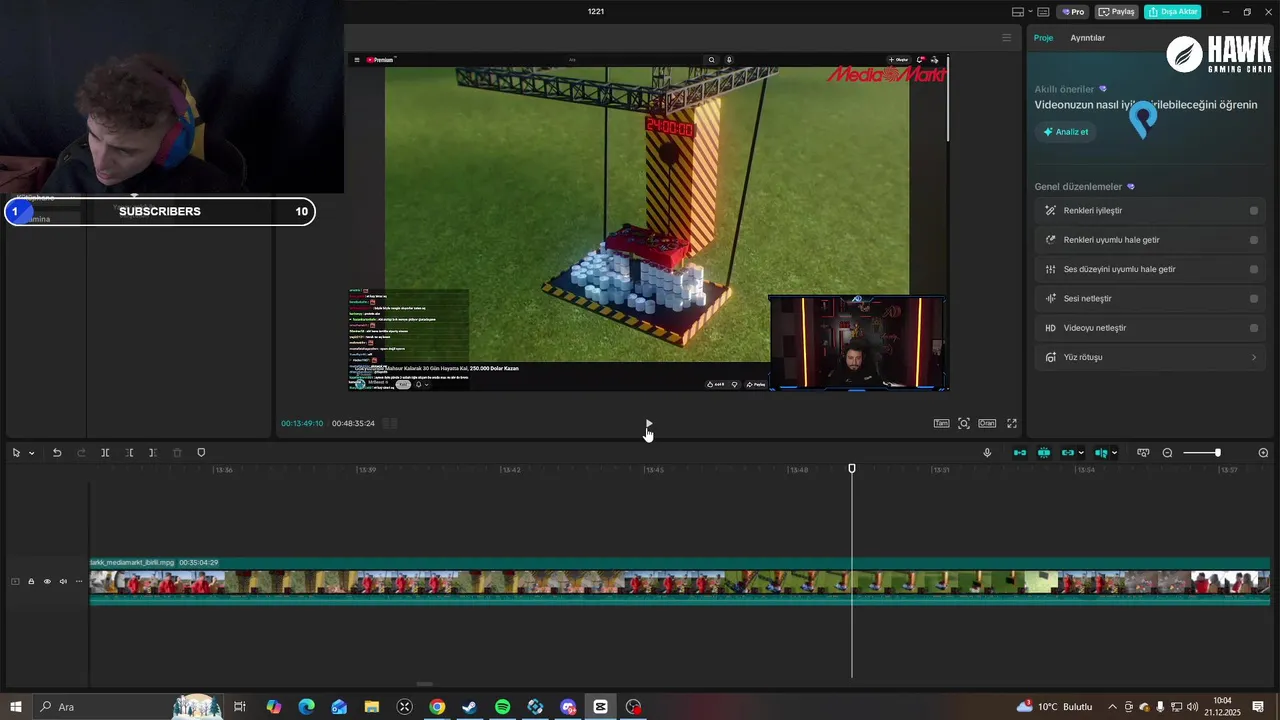The height and width of the screenshot is (720, 1280).
Task: Select the tarkk_mediamarkt_ibirlii.mpg clip
Action: point(680,581)
